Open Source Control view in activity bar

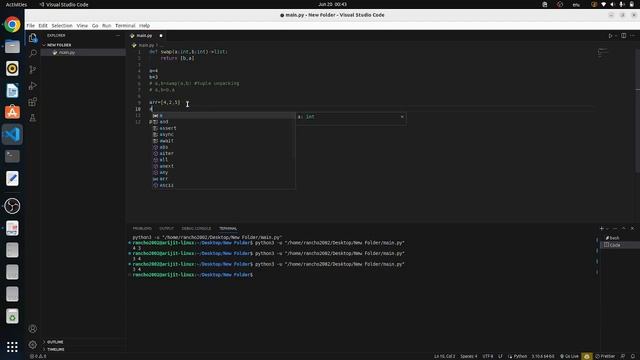pyautogui.click(x=33, y=70)
